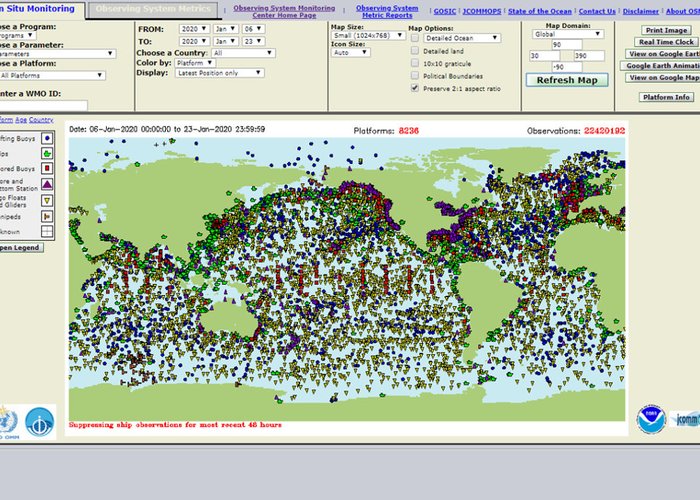Image resolution: width=700 pixels, height=500 pixels.
Task: Uncheck Preserve 2:1 aspect ratio
Action: tap(415, 88)
